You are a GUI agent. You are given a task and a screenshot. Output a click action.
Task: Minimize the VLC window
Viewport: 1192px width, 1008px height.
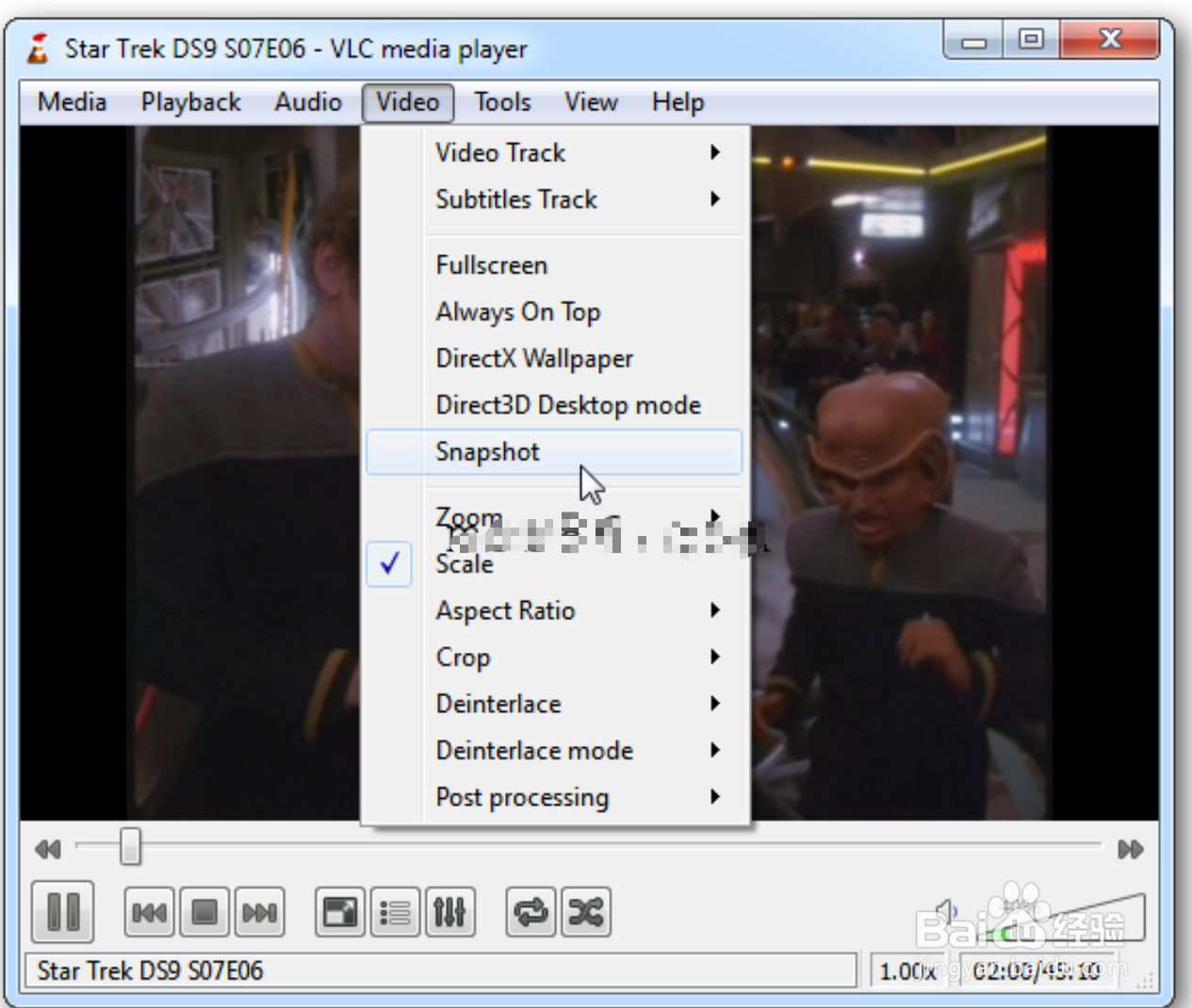pos(973,41)
